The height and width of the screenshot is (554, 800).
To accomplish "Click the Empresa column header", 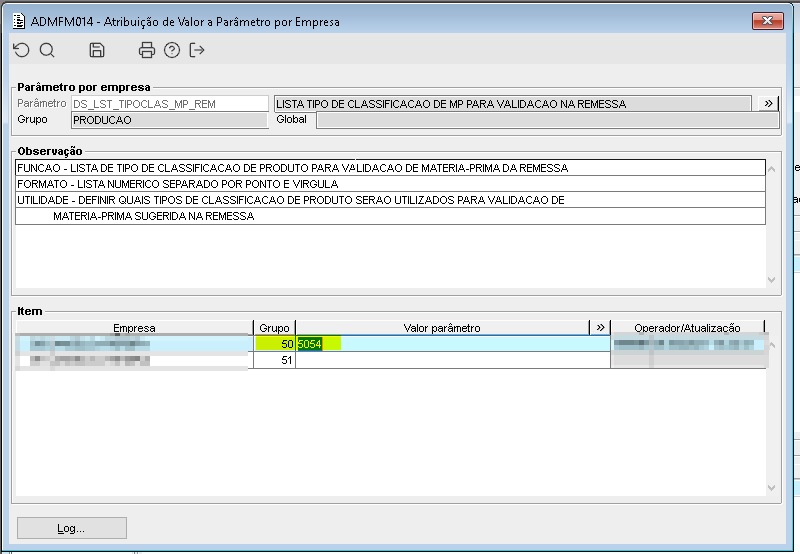I will [134, 328].
